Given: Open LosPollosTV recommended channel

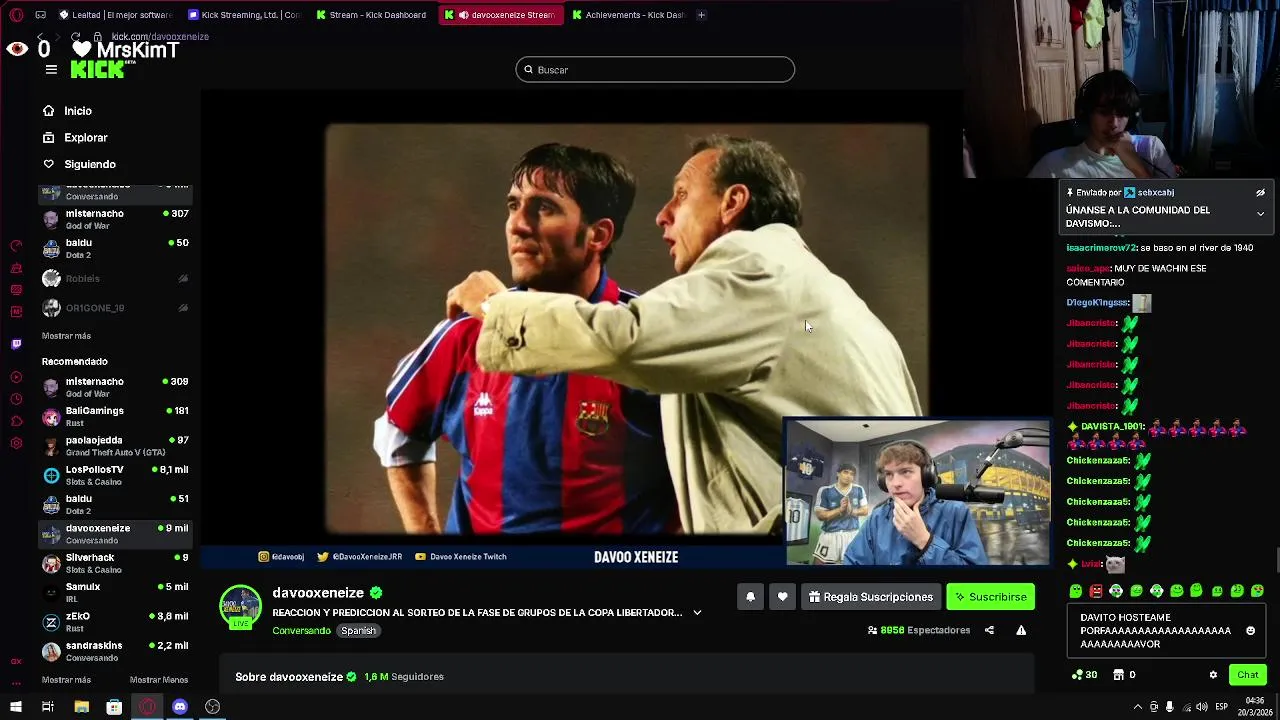Looking at the screenshot, I should (115, 475).
